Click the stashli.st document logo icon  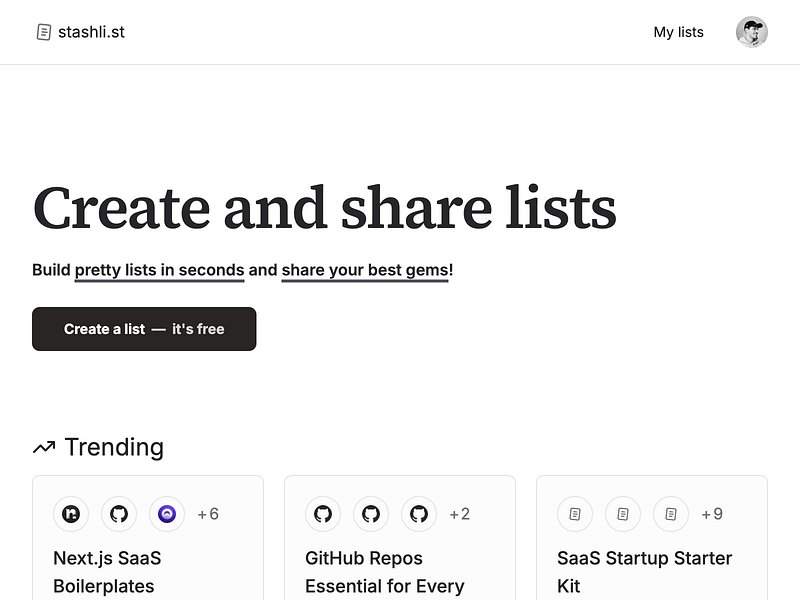click(x=43, y=32)
